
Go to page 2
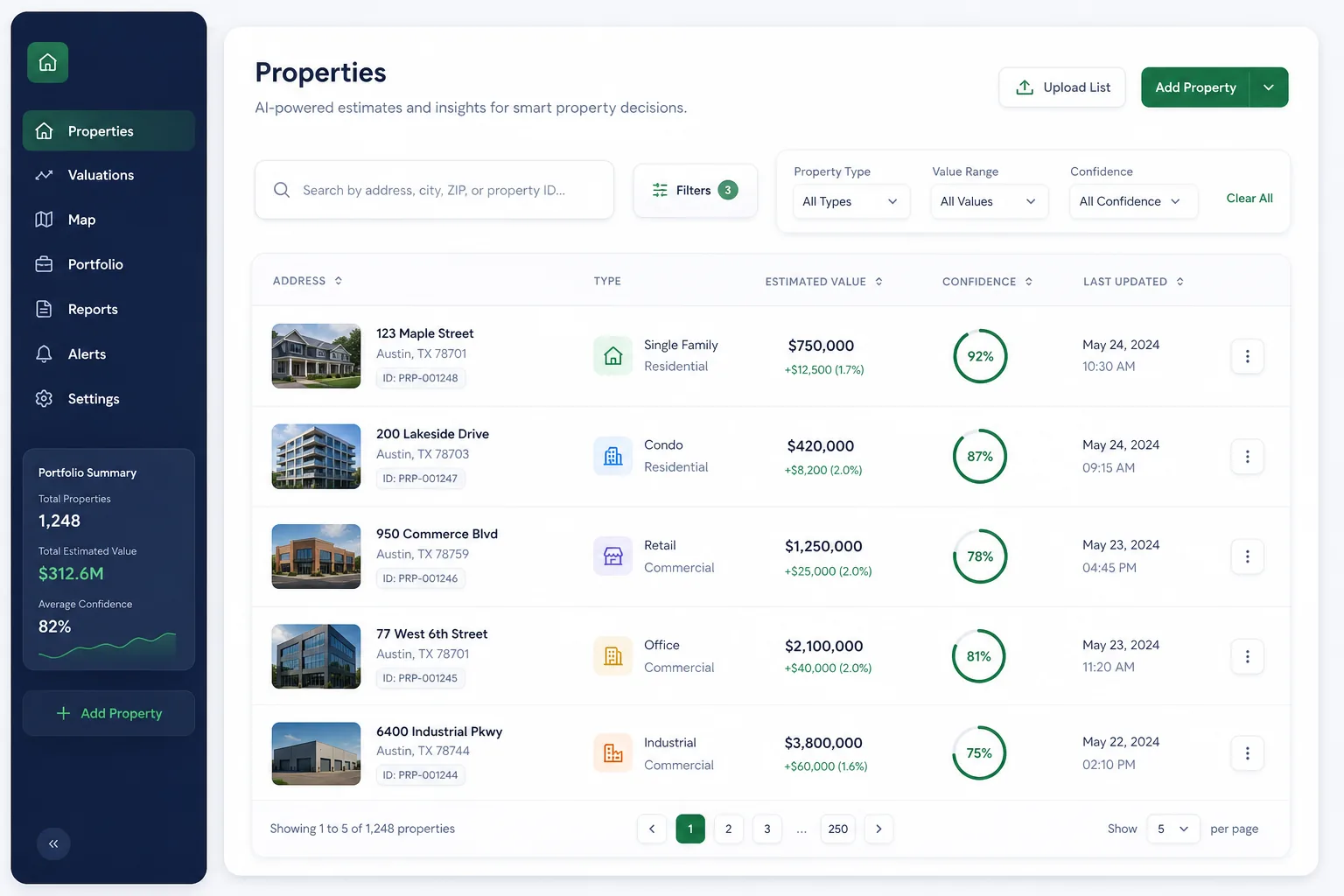click(728, 829)
